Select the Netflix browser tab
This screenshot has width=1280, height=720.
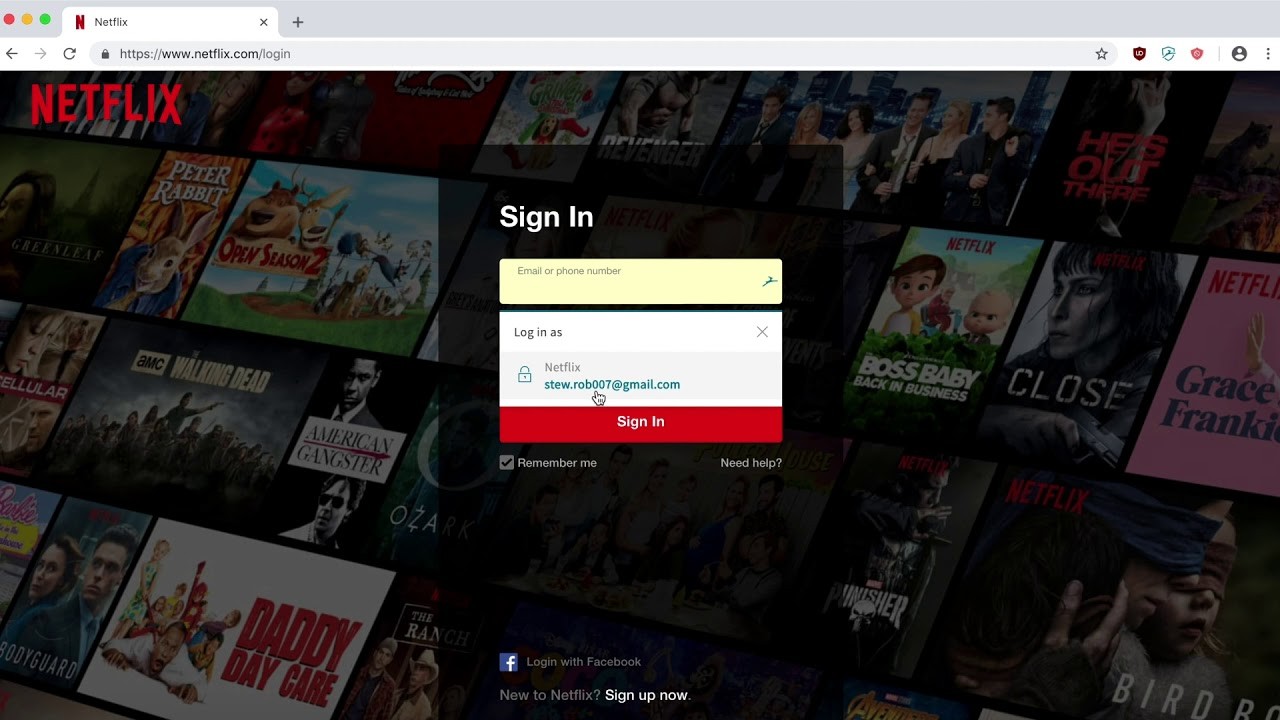[x=171, y=22]
